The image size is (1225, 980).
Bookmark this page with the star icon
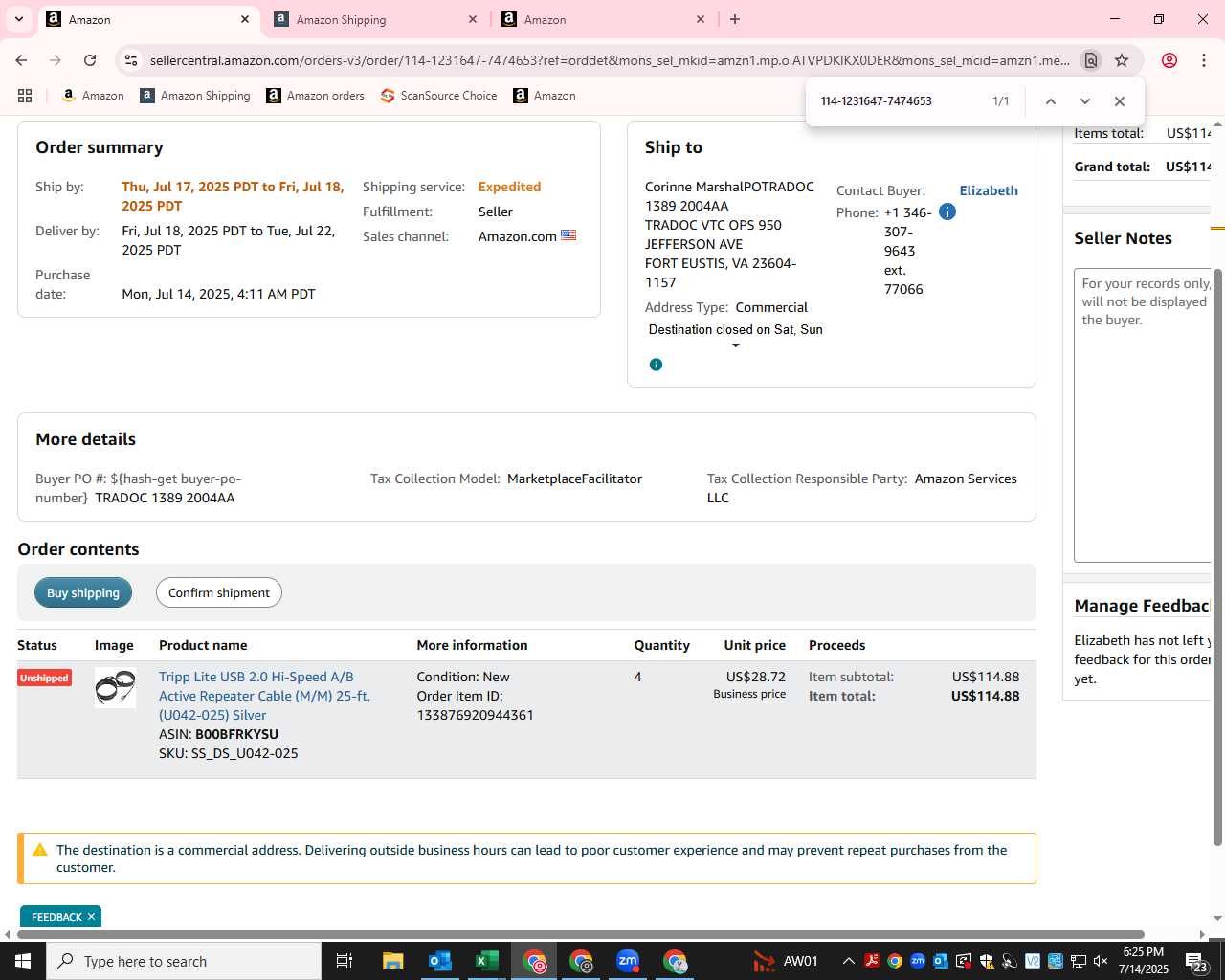[1122, 60]
